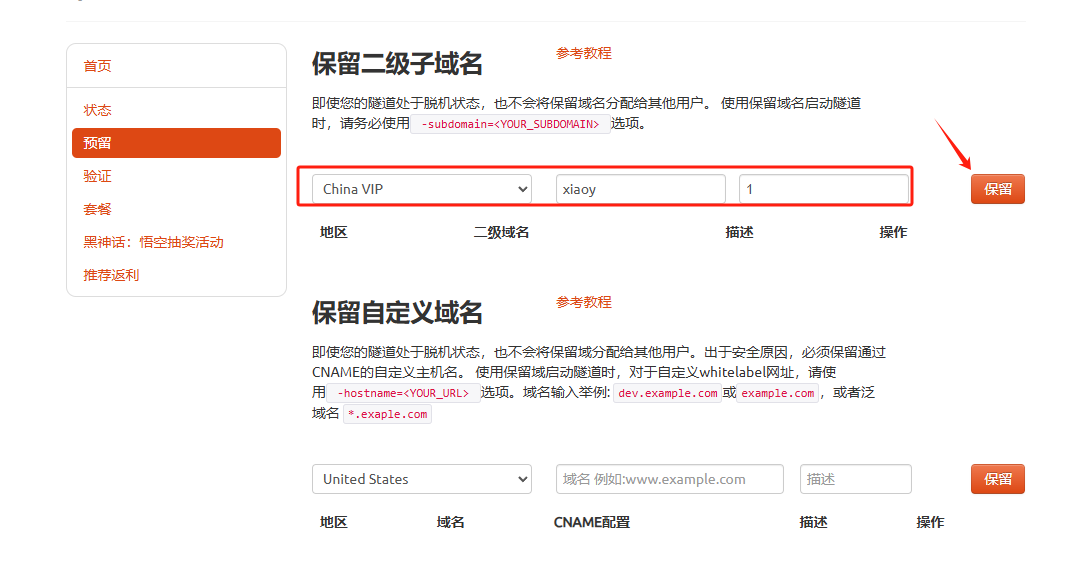This screenshot has width=1086, height=561.
Task: Click the -hostname=<YOUR_URL> code text
Action: tap(403, 393)
